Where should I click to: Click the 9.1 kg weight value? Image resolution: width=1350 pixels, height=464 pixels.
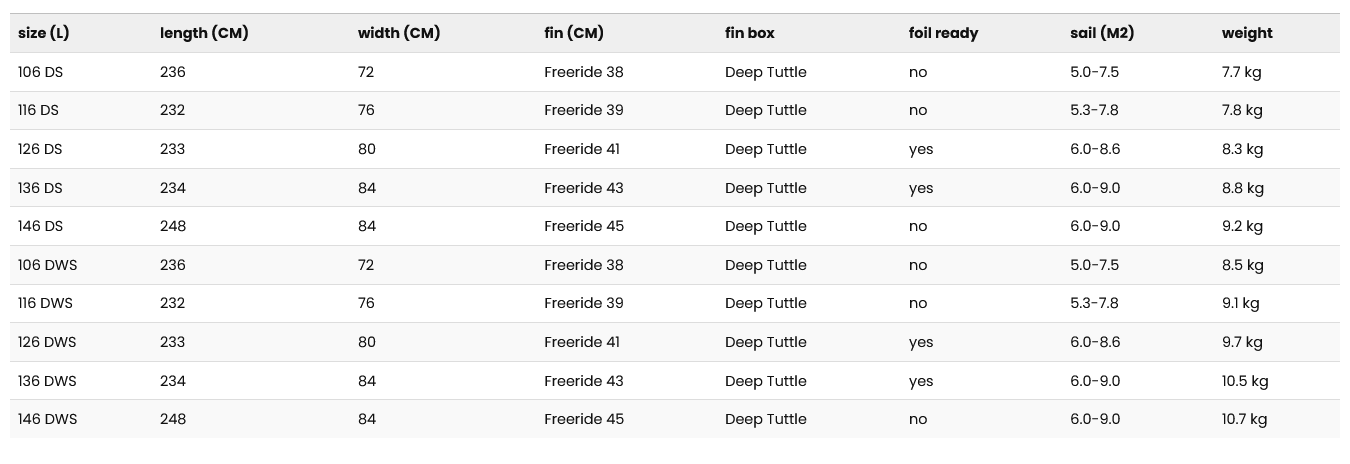pos(1240,303)
